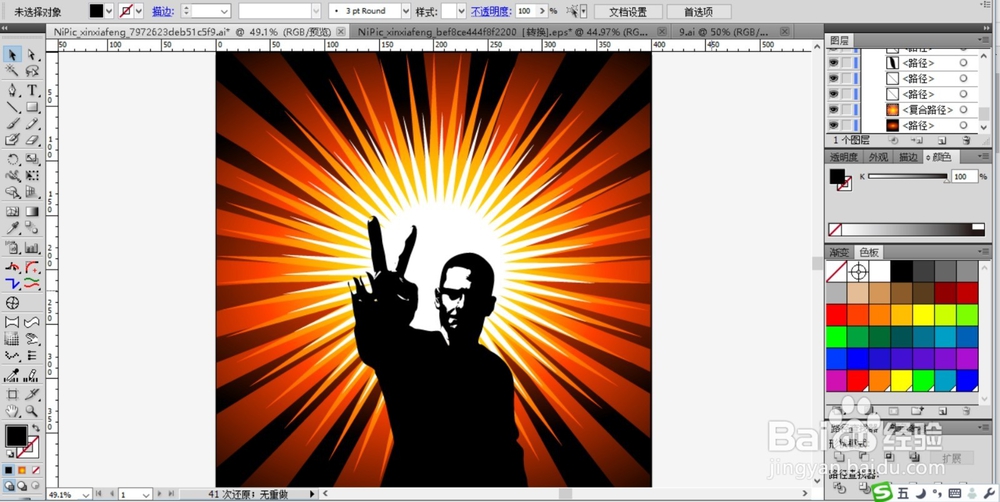Hide the 复合路径 layer with its eye icon
The image size is (1000, 502).
point(833,110)
